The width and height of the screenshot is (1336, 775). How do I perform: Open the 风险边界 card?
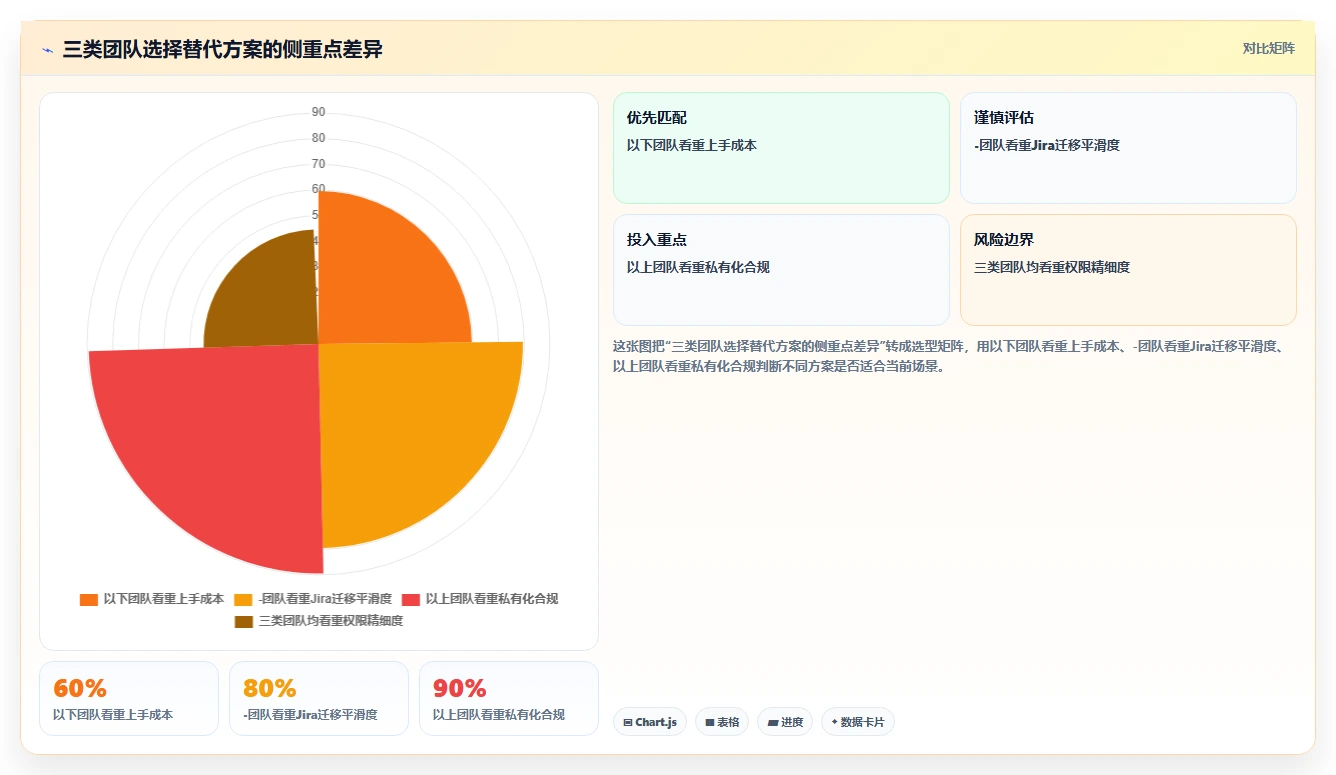tap(1128, 270)
